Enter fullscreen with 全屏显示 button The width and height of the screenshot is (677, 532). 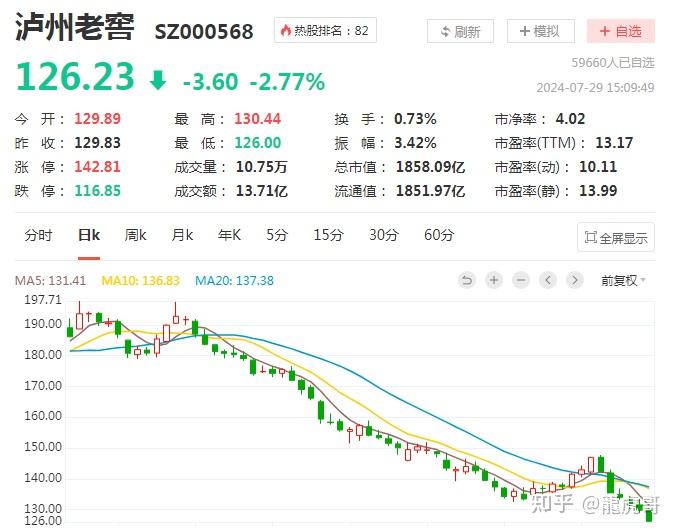(x=616, y=237)
